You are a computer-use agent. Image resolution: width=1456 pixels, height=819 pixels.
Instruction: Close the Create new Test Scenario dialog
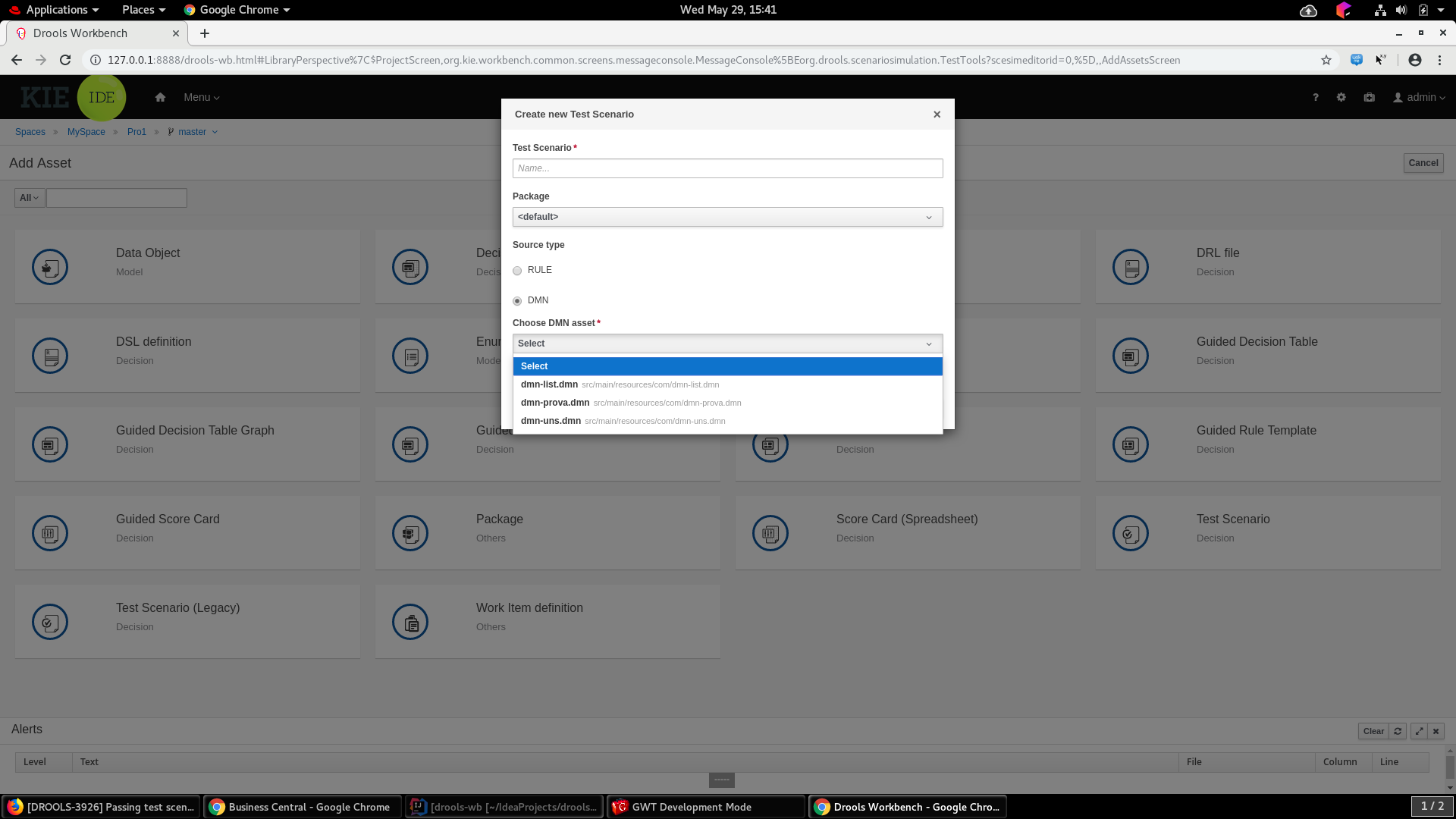pos(937,115)
